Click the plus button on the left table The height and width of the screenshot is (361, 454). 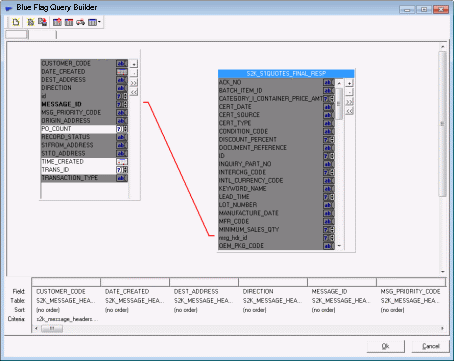coord(134,64)
